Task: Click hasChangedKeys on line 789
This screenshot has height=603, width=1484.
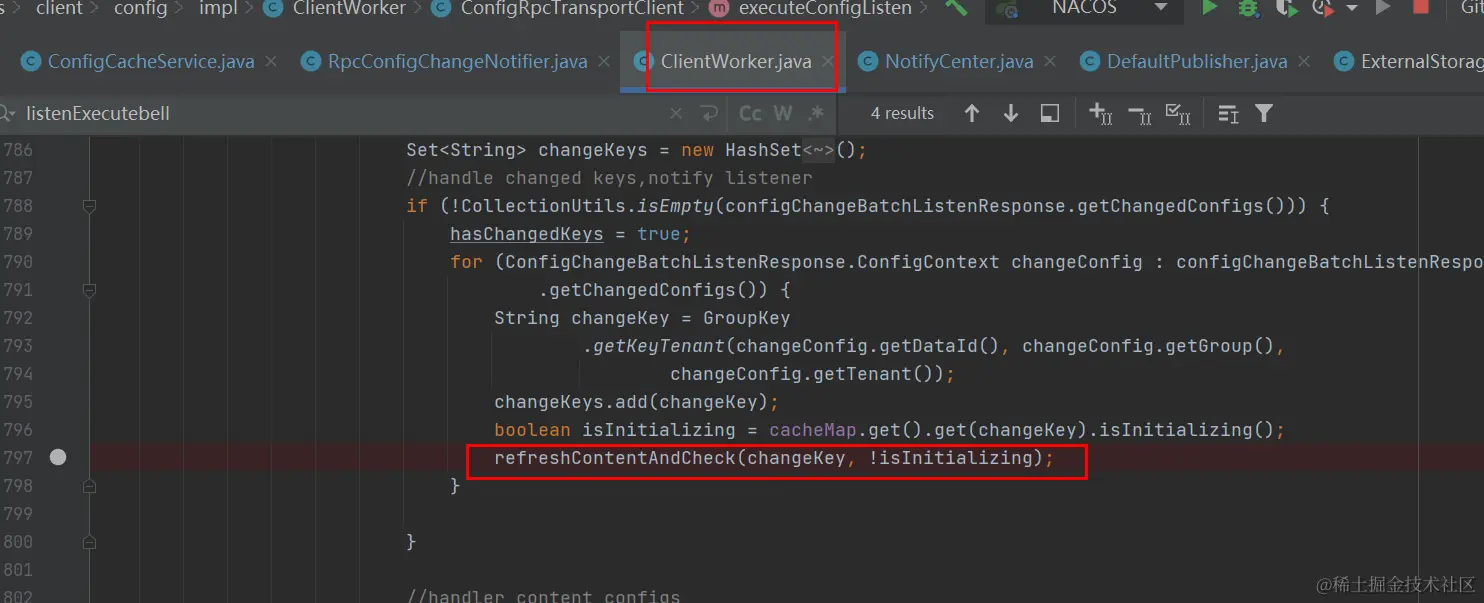Action: coord(526,234)
